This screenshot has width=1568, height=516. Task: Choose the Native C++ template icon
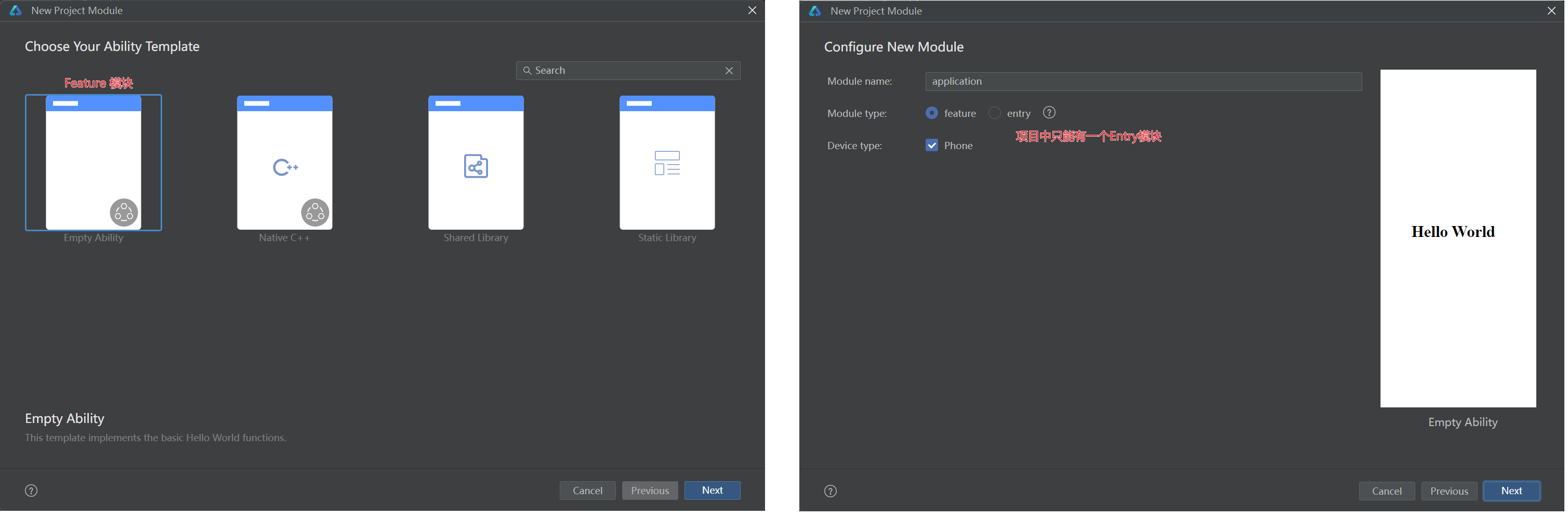click(284, 163)
